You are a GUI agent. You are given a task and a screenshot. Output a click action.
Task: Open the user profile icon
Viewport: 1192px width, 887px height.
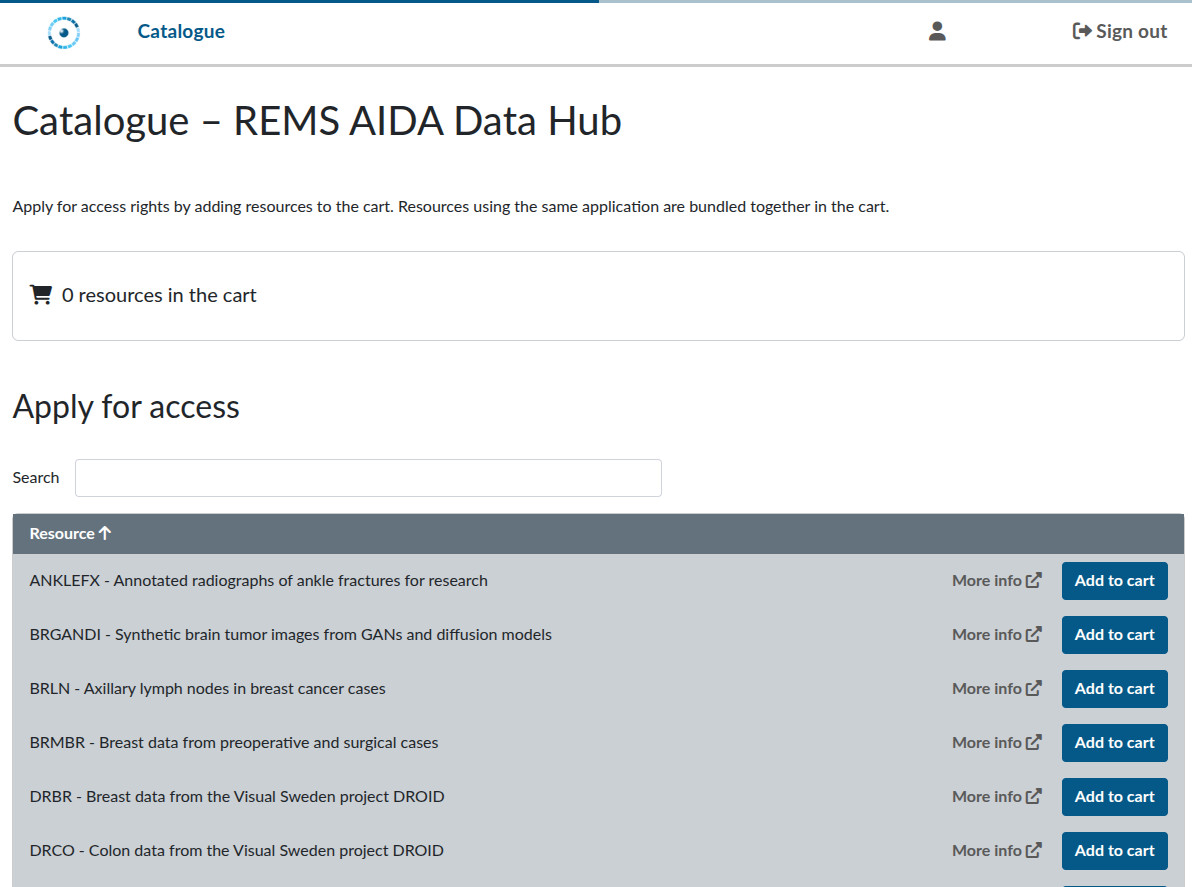coord(937,32)
